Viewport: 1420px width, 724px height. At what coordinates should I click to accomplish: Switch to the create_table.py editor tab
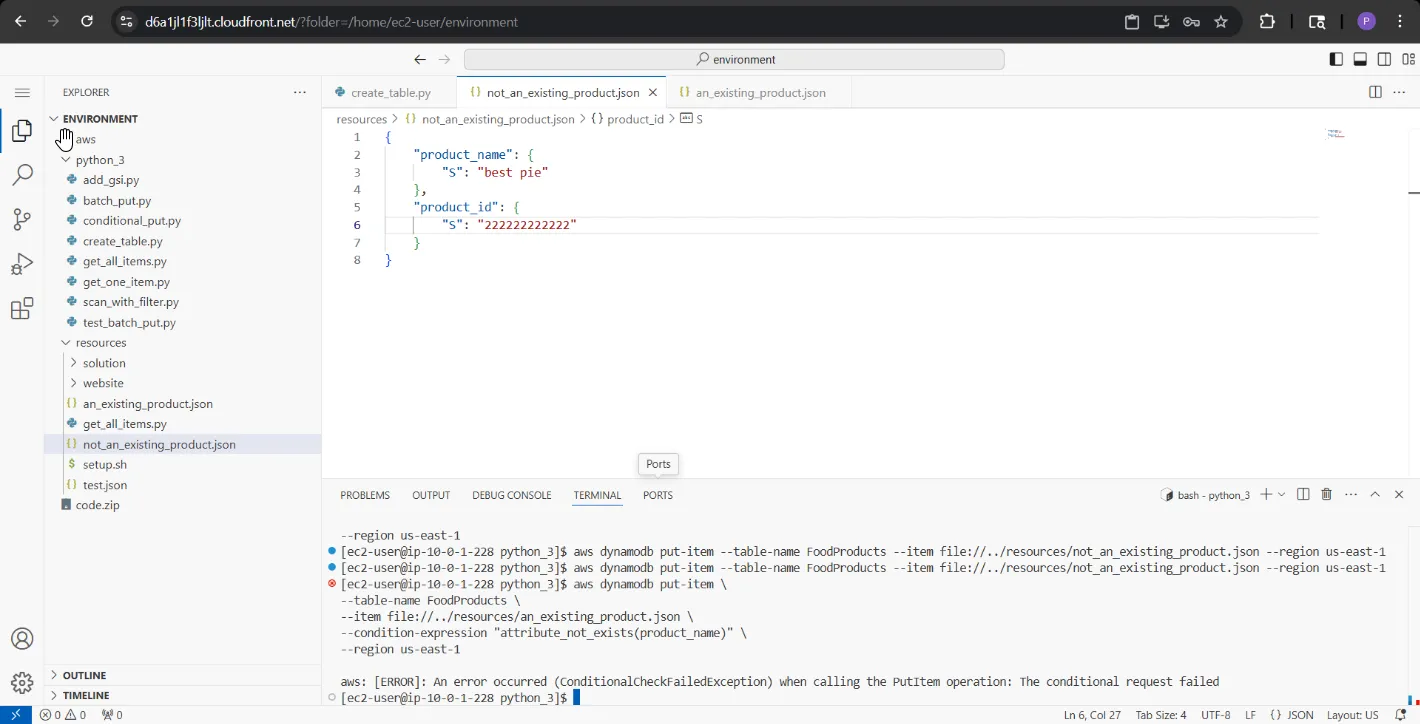point(390,92)
